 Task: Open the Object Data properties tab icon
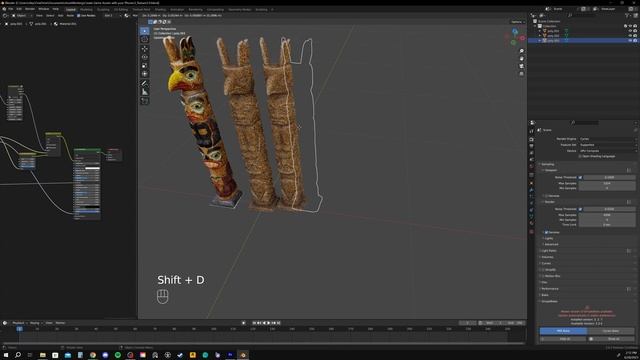tap(531, 217)
